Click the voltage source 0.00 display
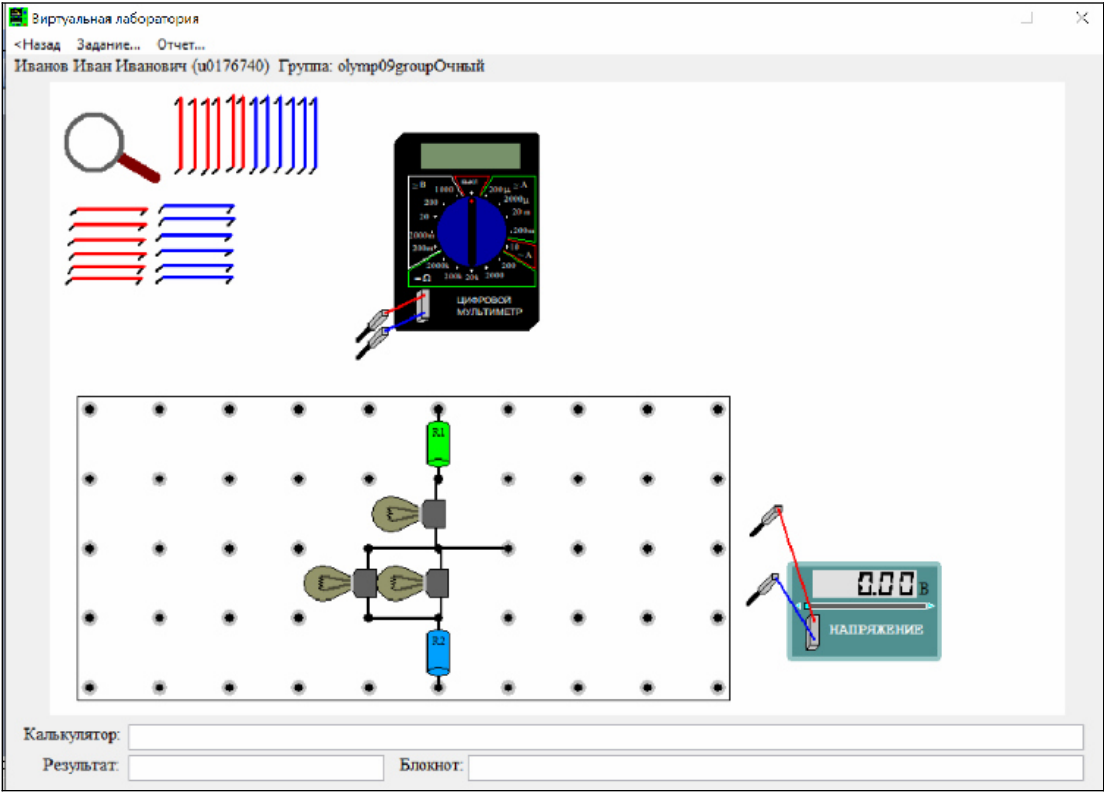This screenshot has height=792, width=1104. [x=865, y=584]
